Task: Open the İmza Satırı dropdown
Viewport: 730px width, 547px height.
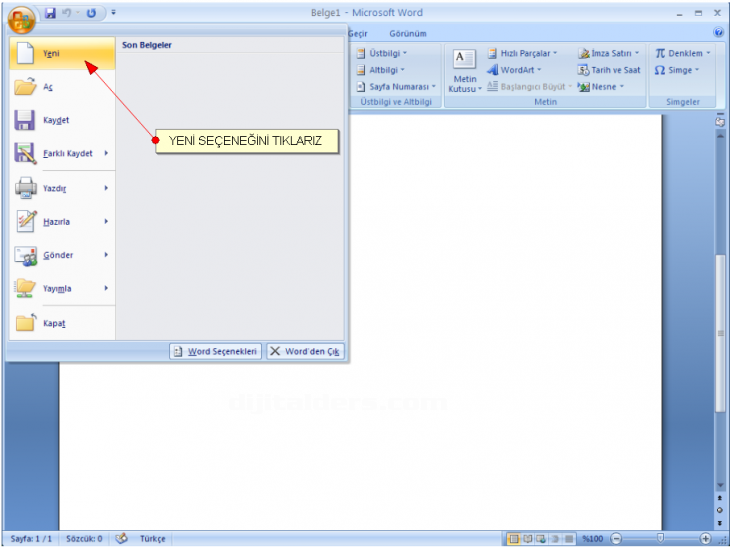Action: coord(609,53)
